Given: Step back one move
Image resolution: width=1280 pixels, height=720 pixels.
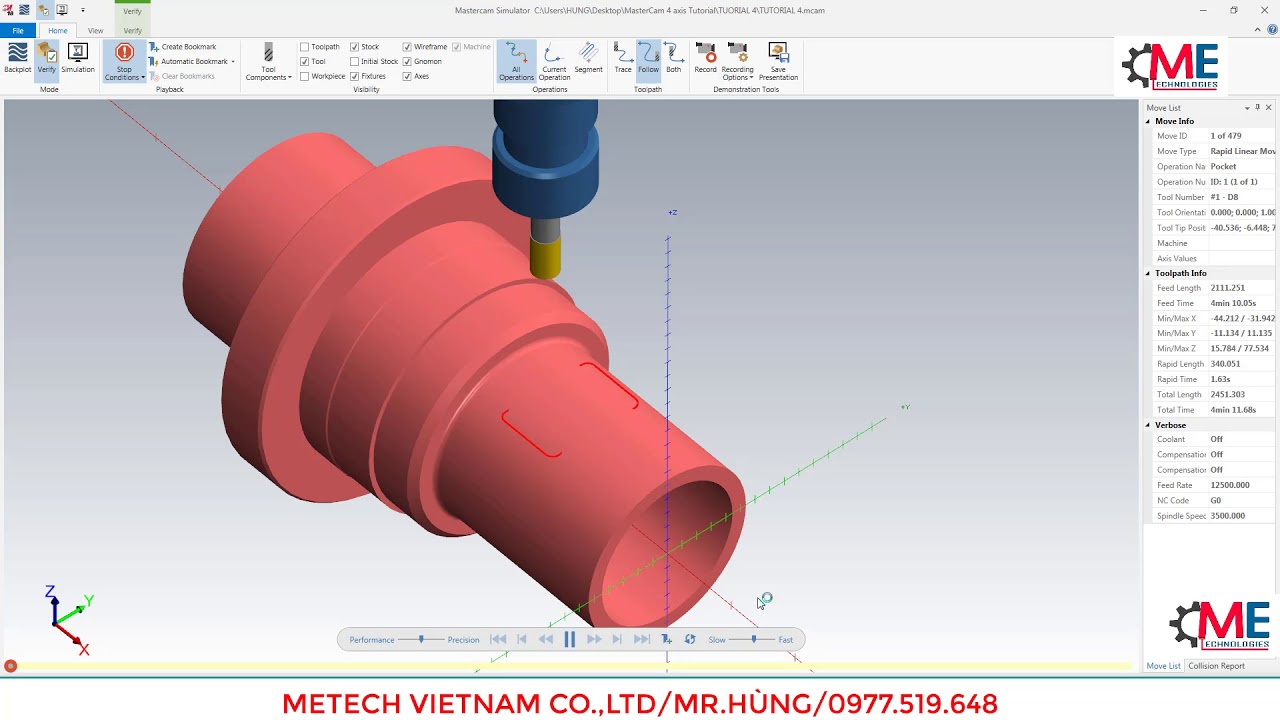Looking at the screenshot, I should (x=521, y=640).
